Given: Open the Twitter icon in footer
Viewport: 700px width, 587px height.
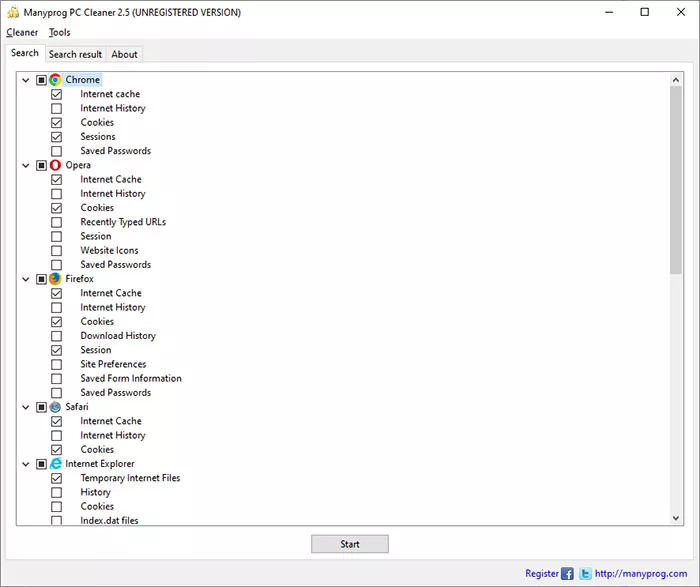Looking at the screenshot, I should (585, 574).
